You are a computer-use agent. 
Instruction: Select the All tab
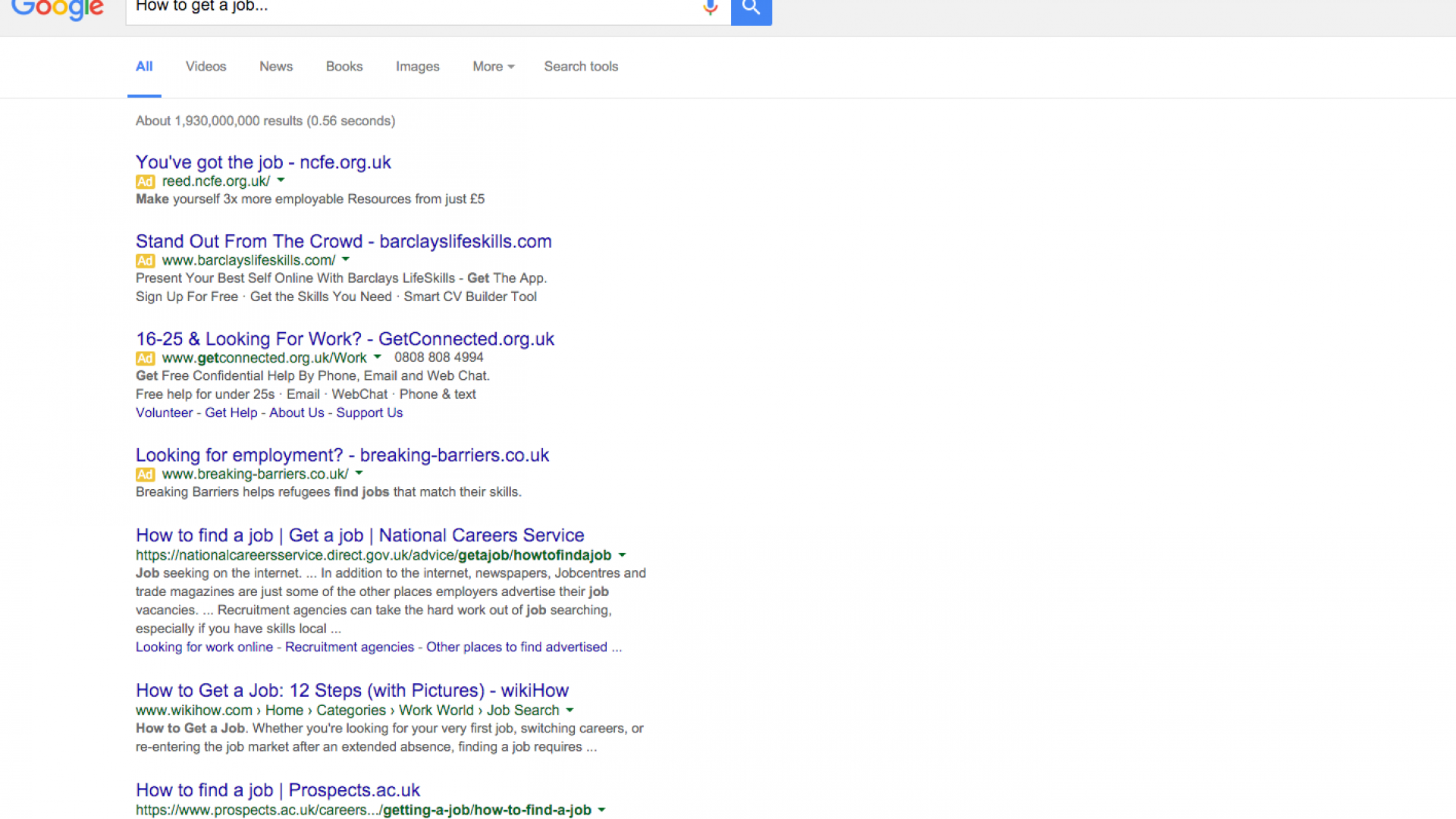(144, 67)
